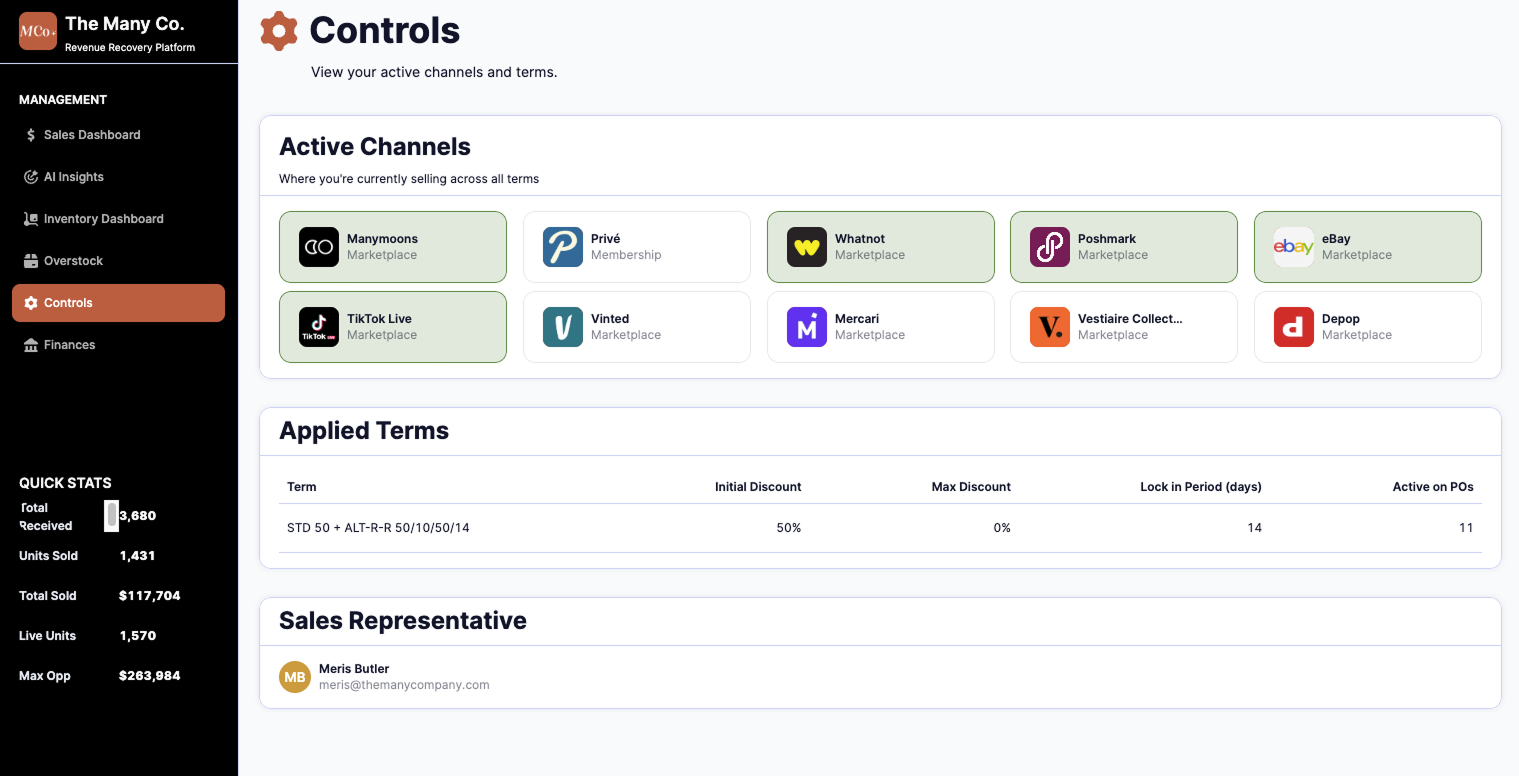
Task: Click the dollar icon beside Sales Dashboard
Action: (x=31, y=135)
